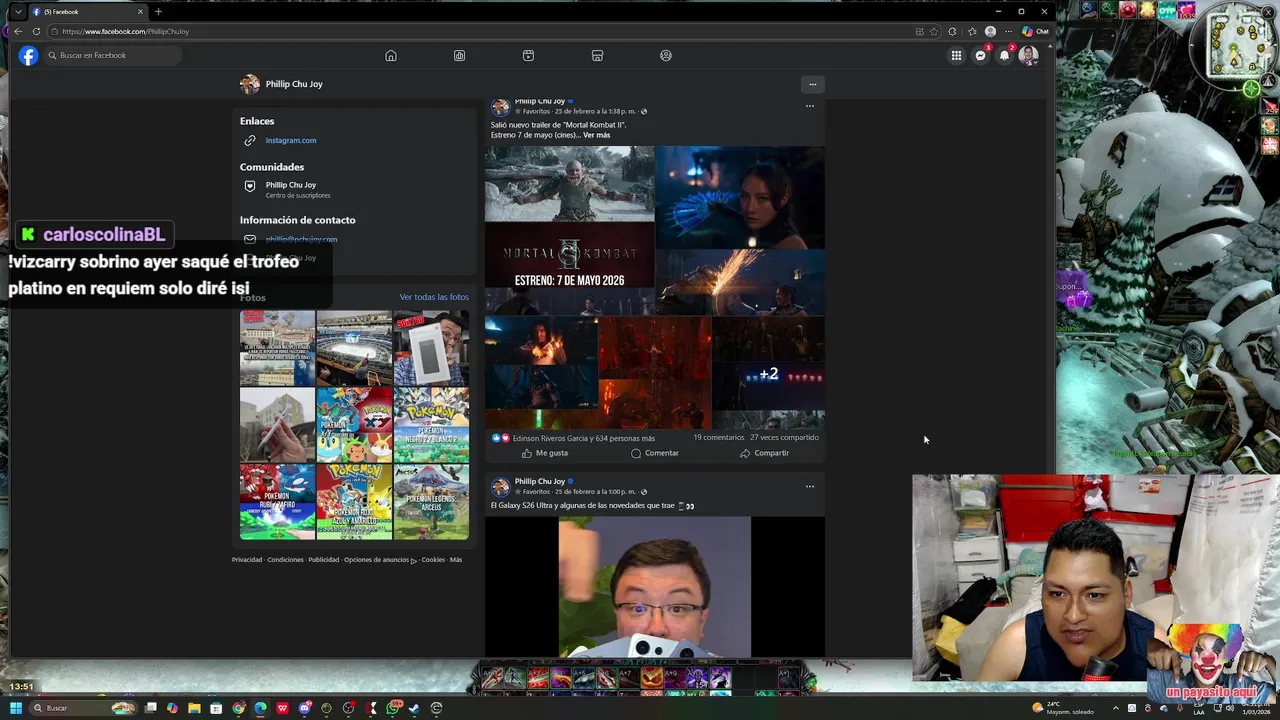
Task: Click the green compass button below minimap
Action: click(1252, 89)
